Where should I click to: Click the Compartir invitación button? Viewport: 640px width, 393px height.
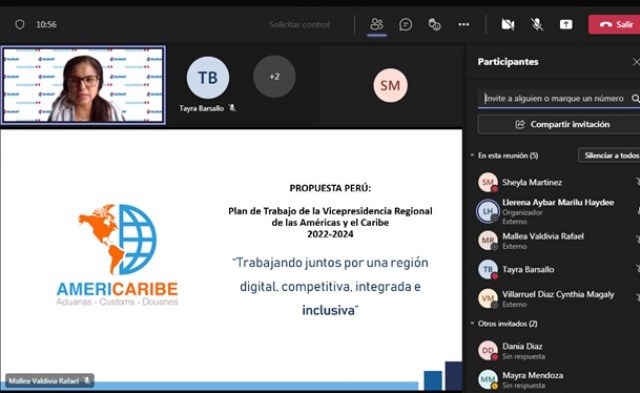[x=559, y=124]
